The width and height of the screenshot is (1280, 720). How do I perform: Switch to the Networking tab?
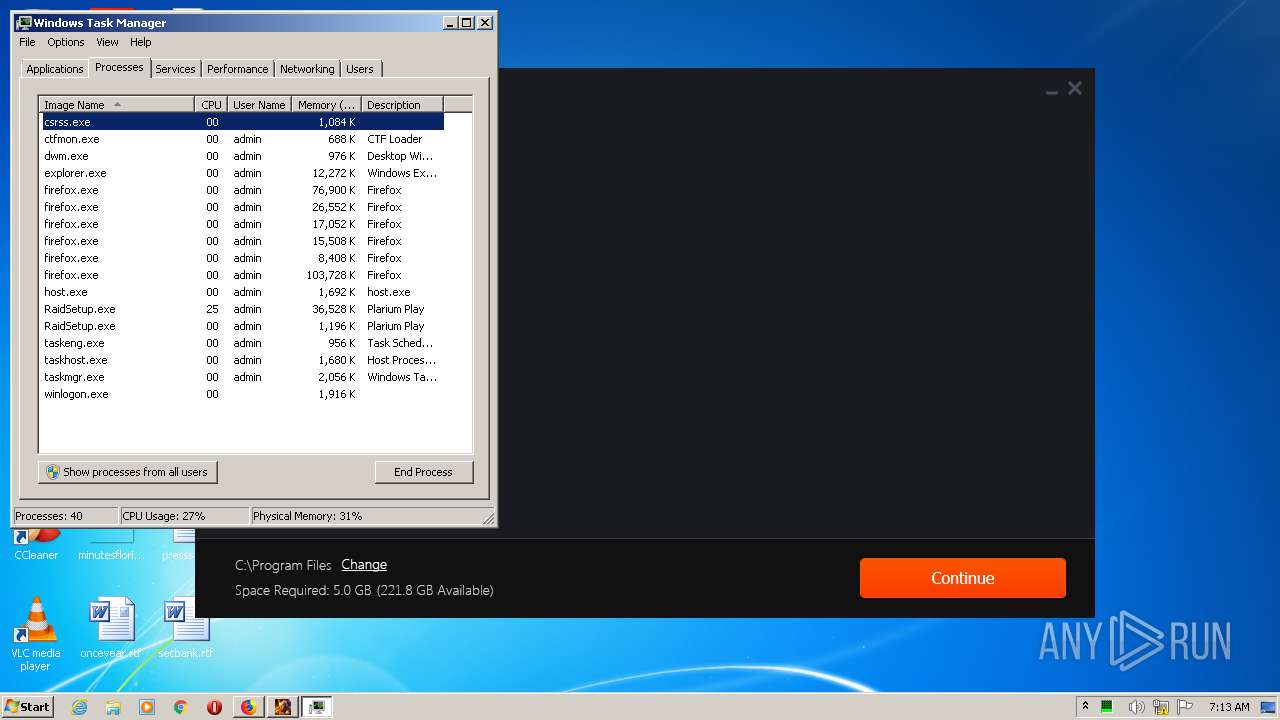click(x=307, y=69)
